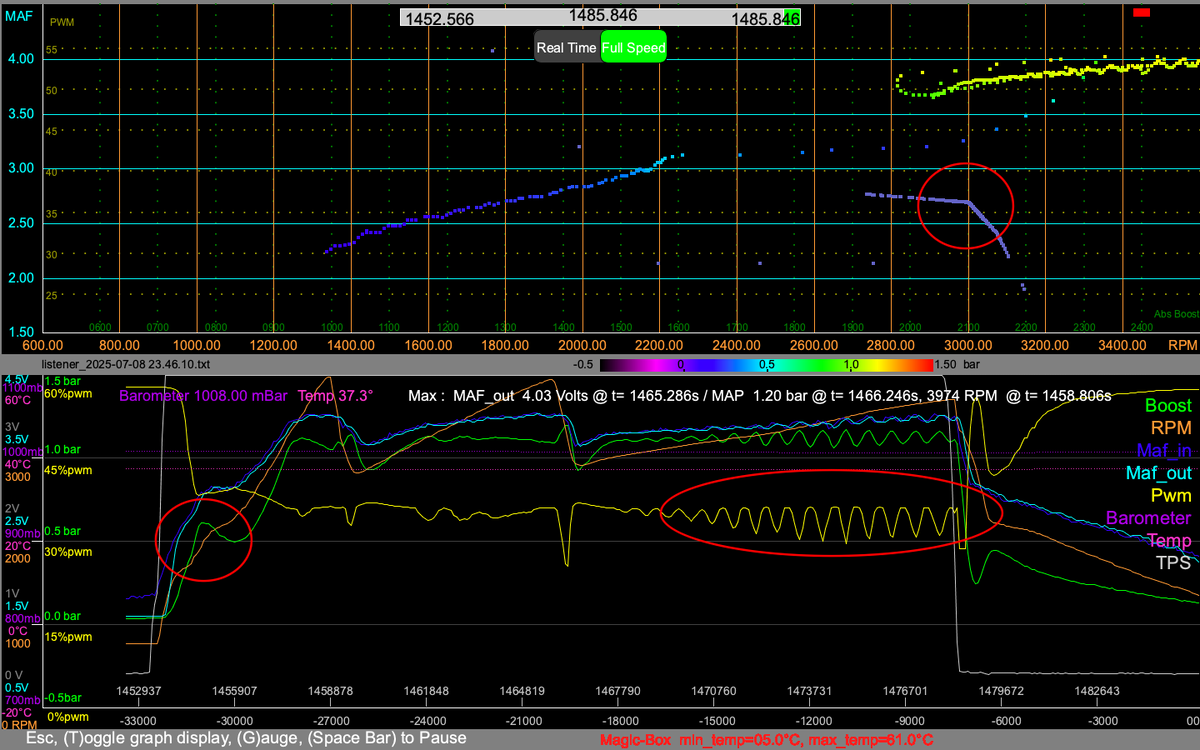Click timestamp 1452937 on time axis

pos(137,690)
